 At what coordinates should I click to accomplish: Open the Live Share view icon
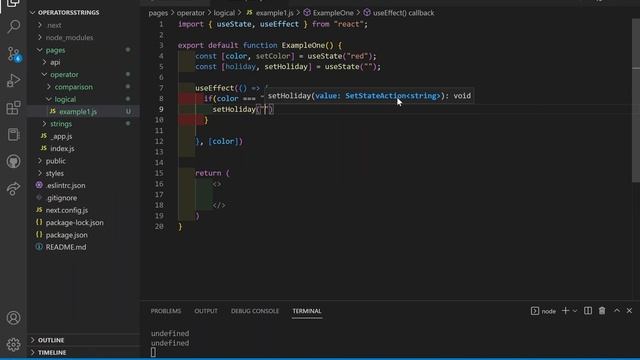pyautogui.click(x=13, y=188)
